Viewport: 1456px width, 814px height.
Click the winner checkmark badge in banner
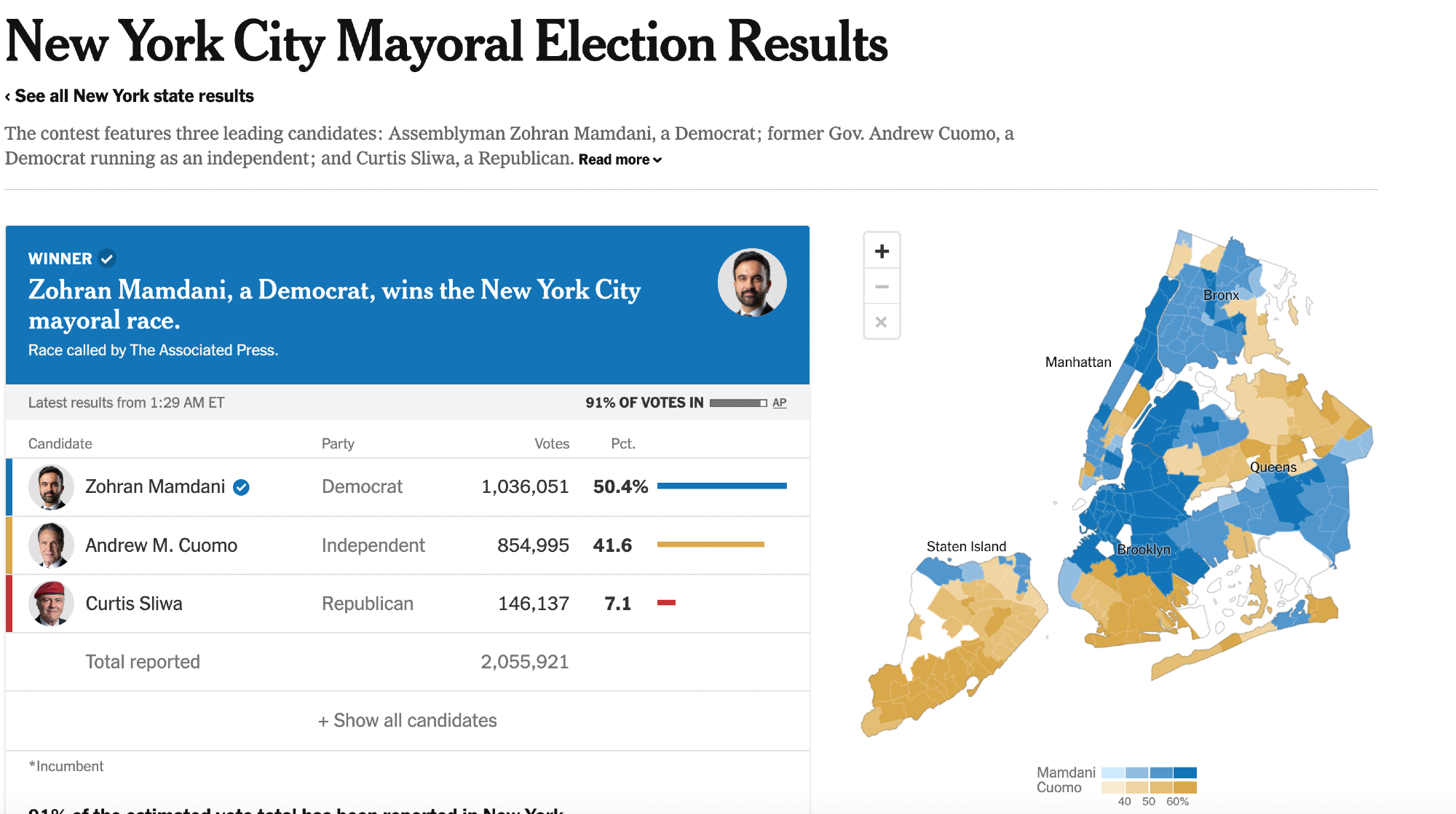pos(107,258)
